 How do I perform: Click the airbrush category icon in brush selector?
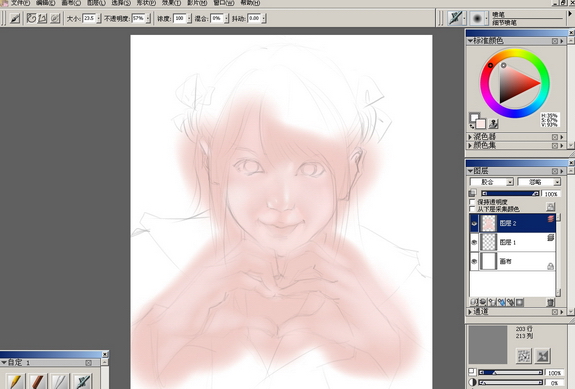point(455,18)
